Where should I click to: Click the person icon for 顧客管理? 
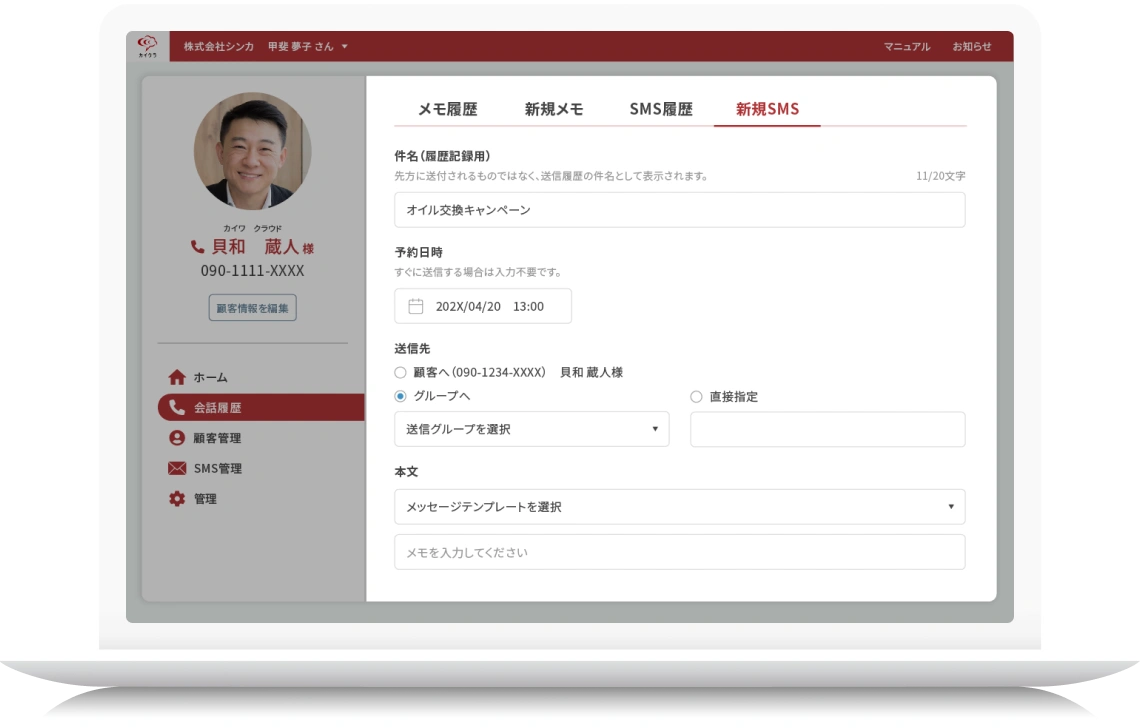(177, 438)
